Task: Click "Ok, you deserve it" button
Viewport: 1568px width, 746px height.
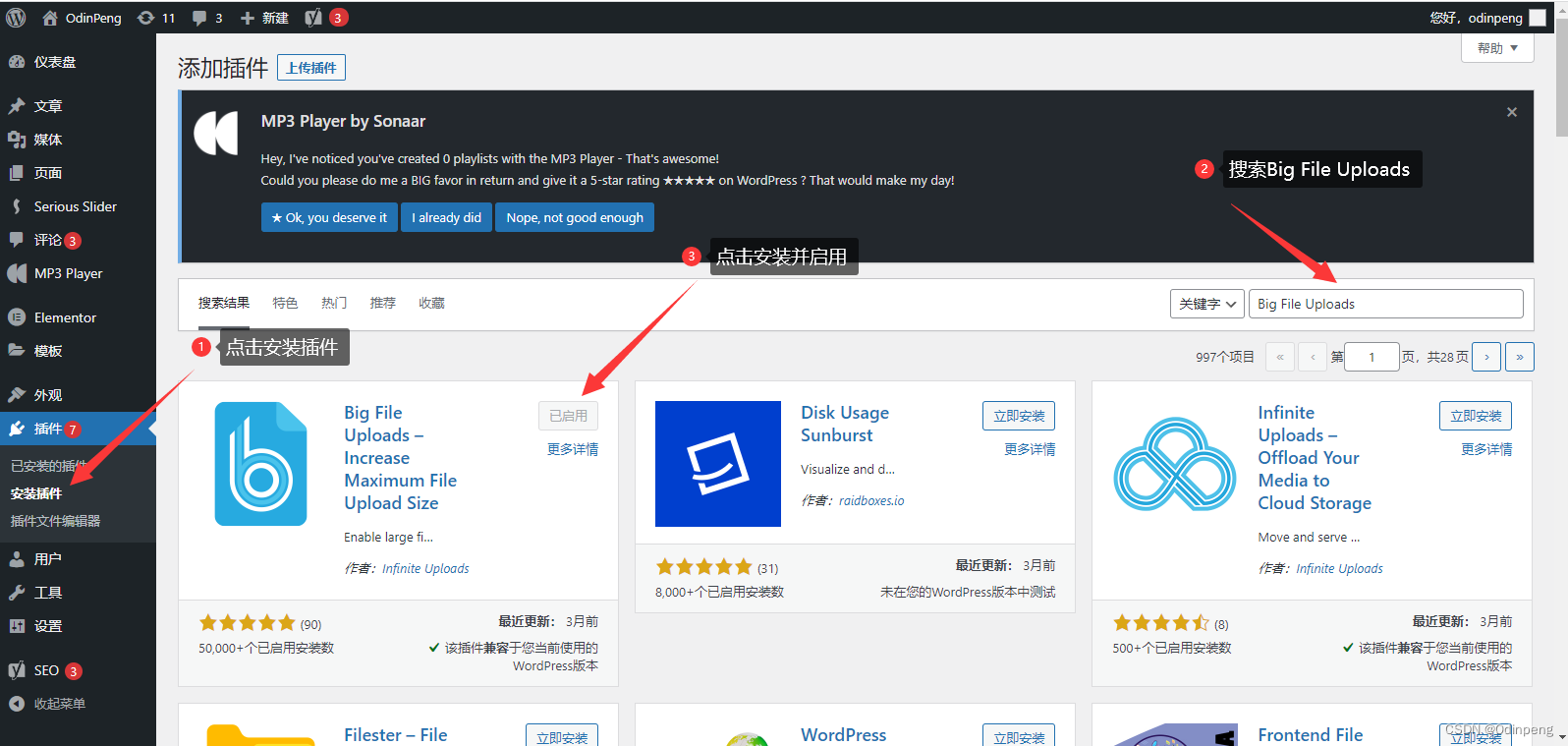Action: pyautogui.click(x=329, y=217)
